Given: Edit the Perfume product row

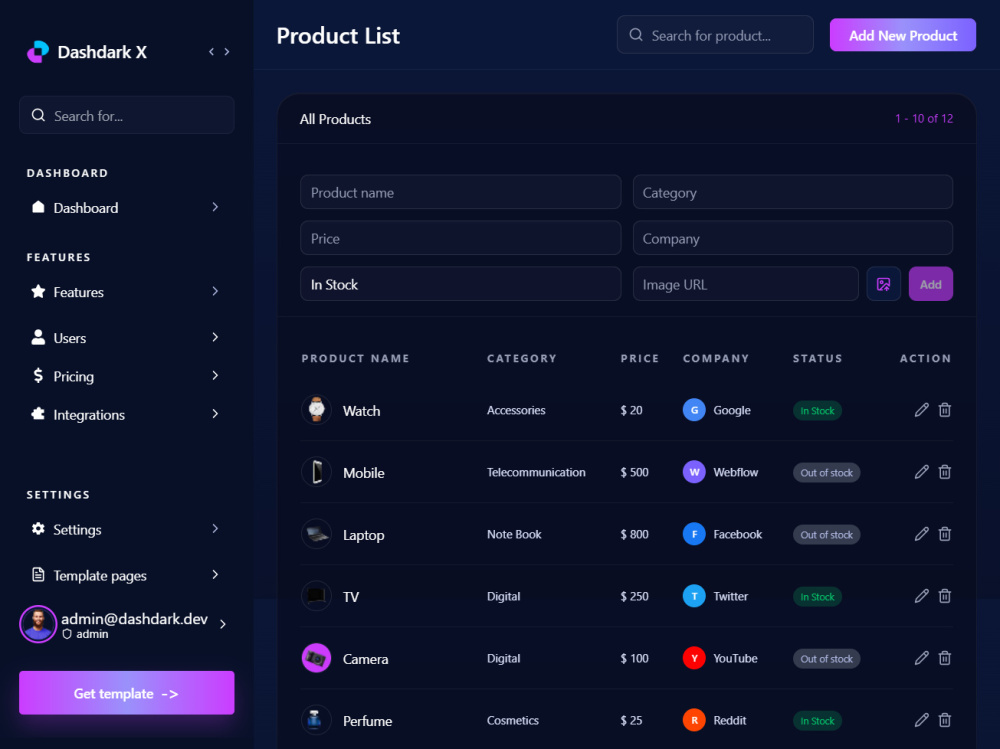Looking at the screenshot, I should pos(922,720).
